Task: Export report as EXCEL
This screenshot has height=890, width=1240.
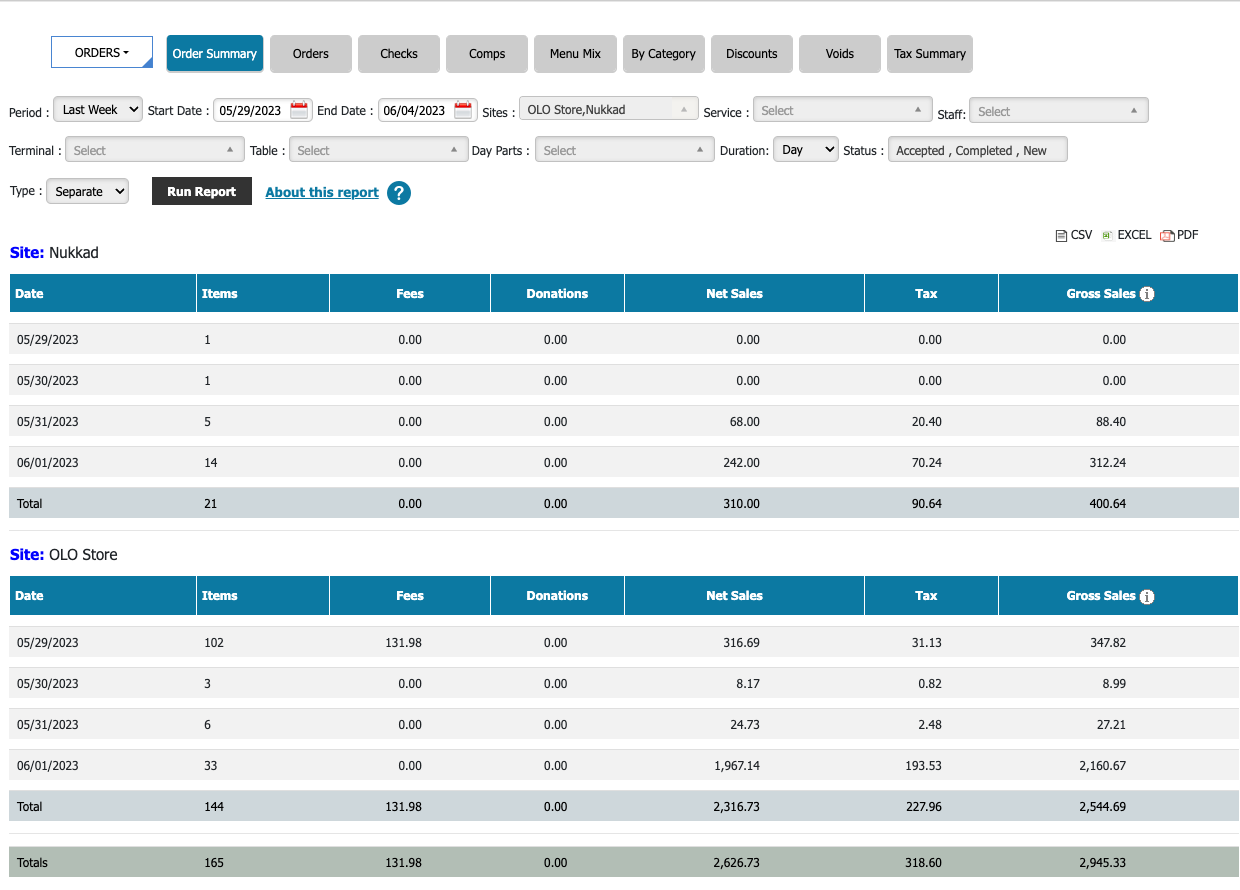Action: (x=1126, y=235)
